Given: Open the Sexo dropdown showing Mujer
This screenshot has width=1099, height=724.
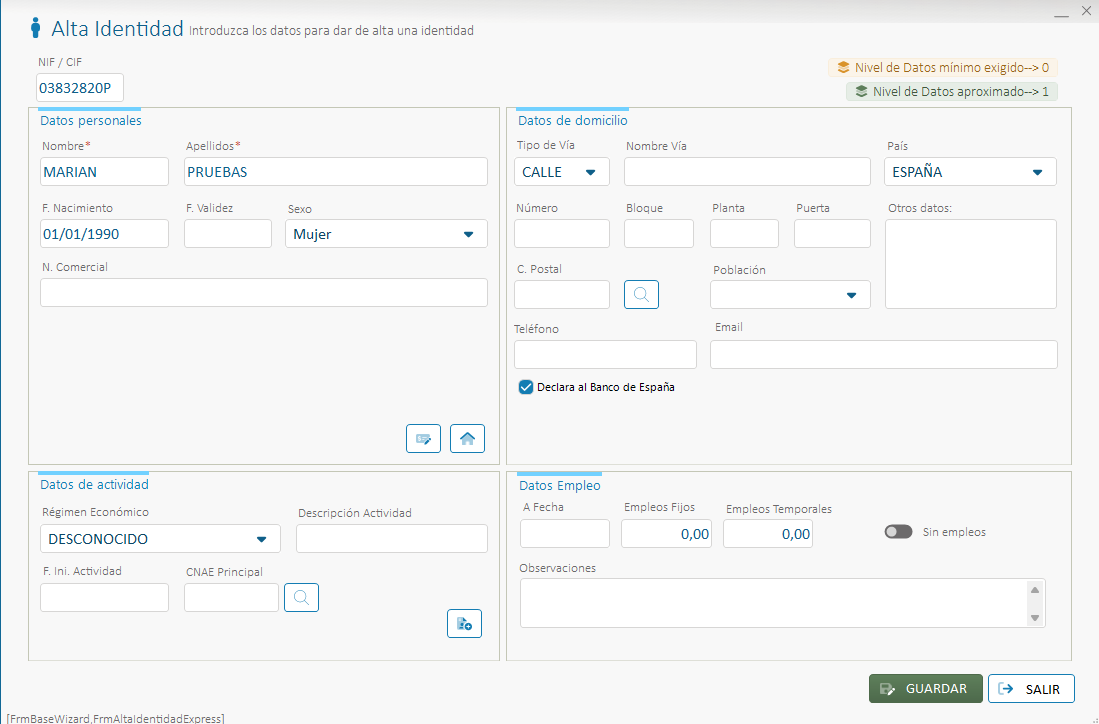Looking at the screenshot, I should [386, 234].
